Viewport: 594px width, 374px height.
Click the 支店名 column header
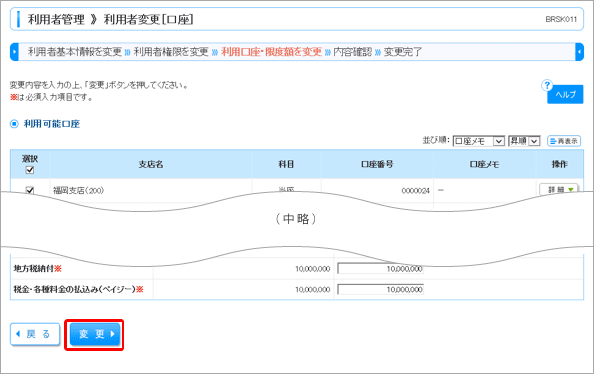coord(151,164)
